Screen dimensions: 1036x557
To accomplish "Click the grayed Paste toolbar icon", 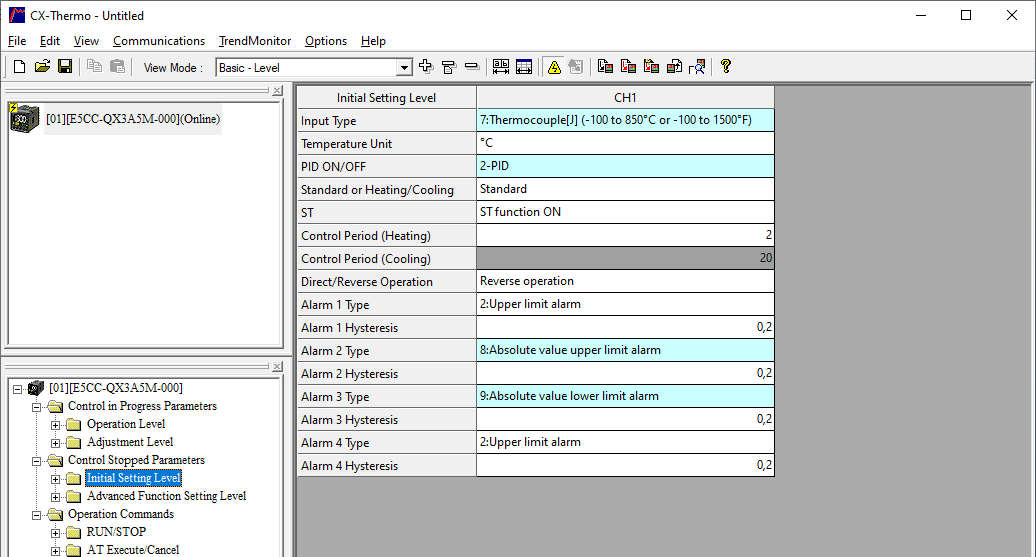I will 117,67.
